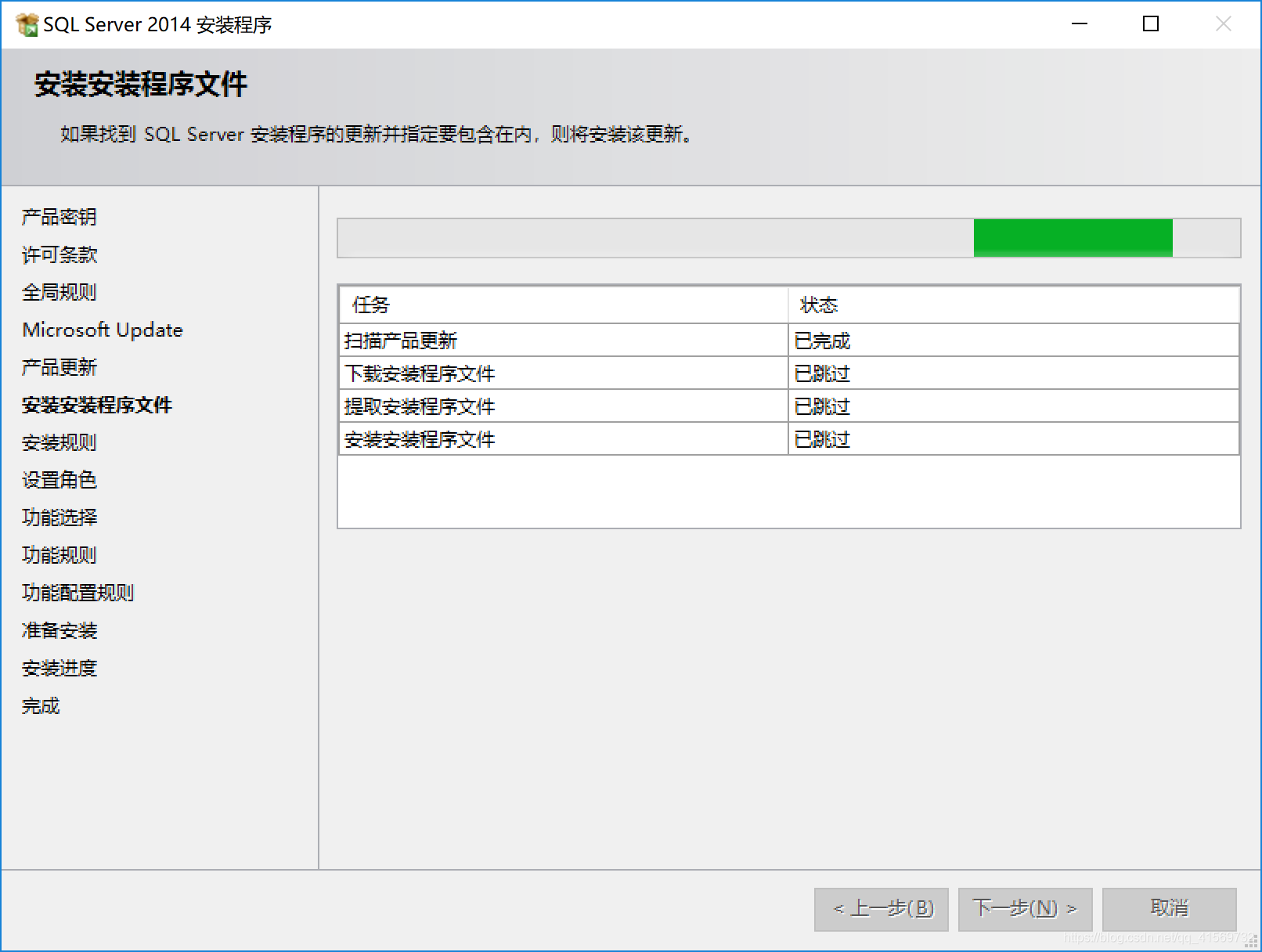1262x952 pixels.
Task: Select the 准备安装 step in sidebar
Action: 59,630
